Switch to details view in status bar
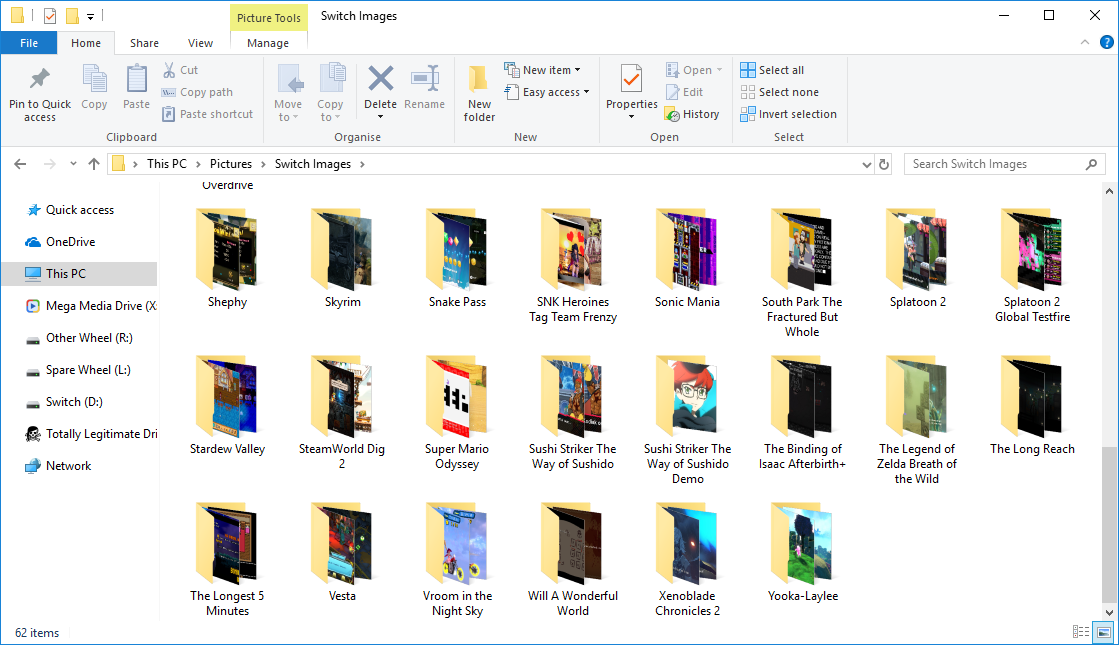Screen dimensions: 1119x645 click(x=1080, y=632)
